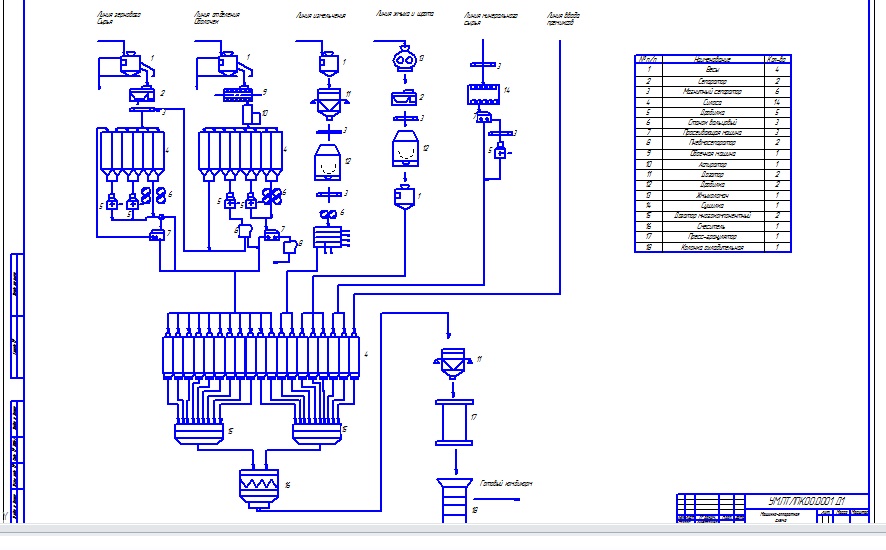Click the 'Сушилка' table cell
This screenshot has width=886, height=550.
tap(713, 205)
